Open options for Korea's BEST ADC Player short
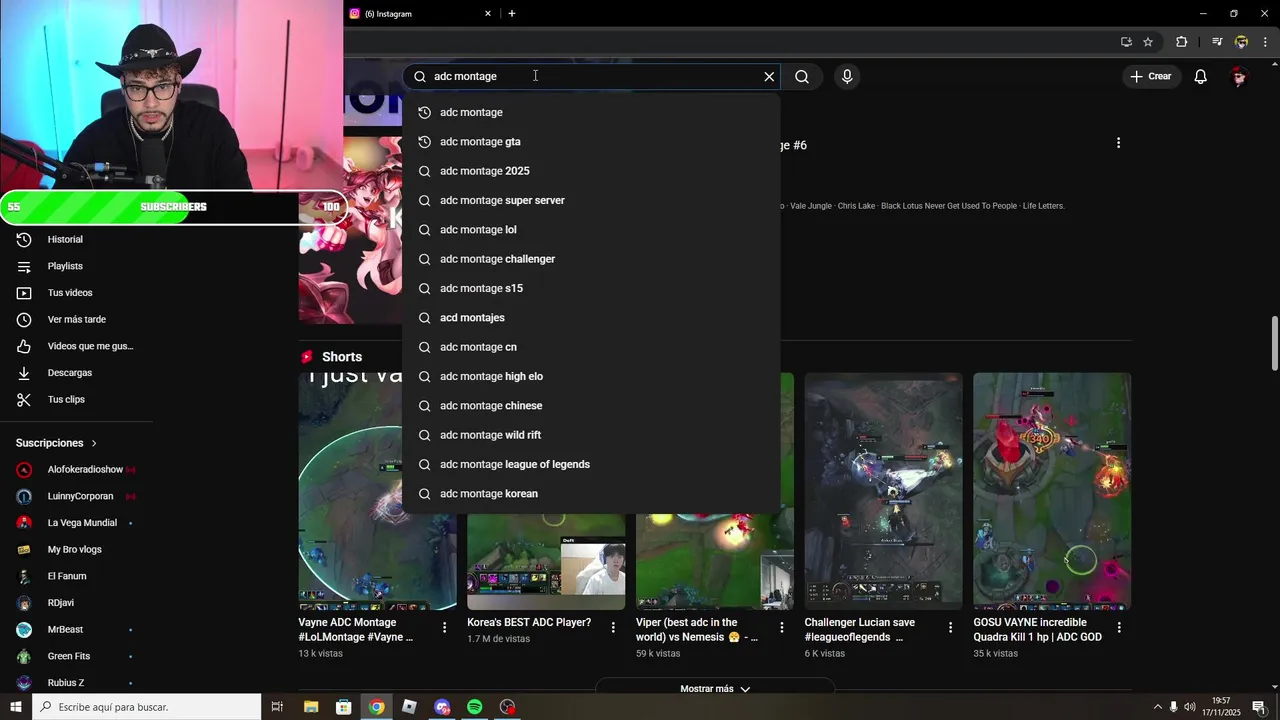The height and width of the screenshot is (720, 1280). (613, 628)
